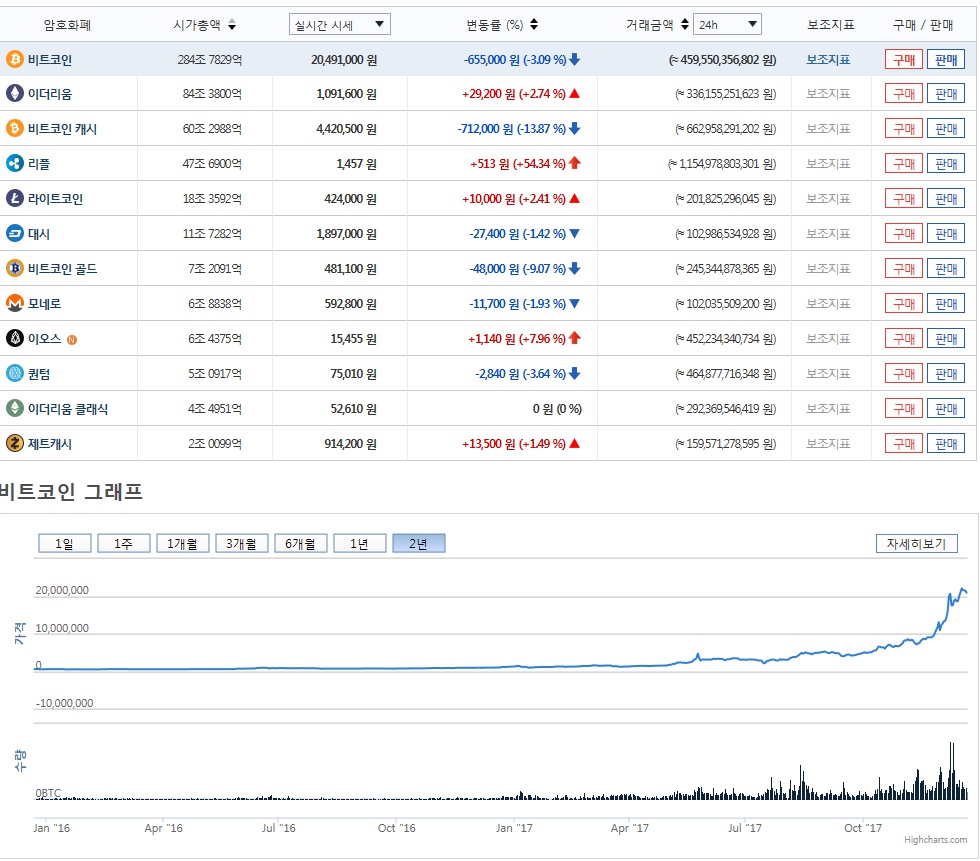Click the Bitcoin coin icon
980x861 pixels.
[15, 59]
